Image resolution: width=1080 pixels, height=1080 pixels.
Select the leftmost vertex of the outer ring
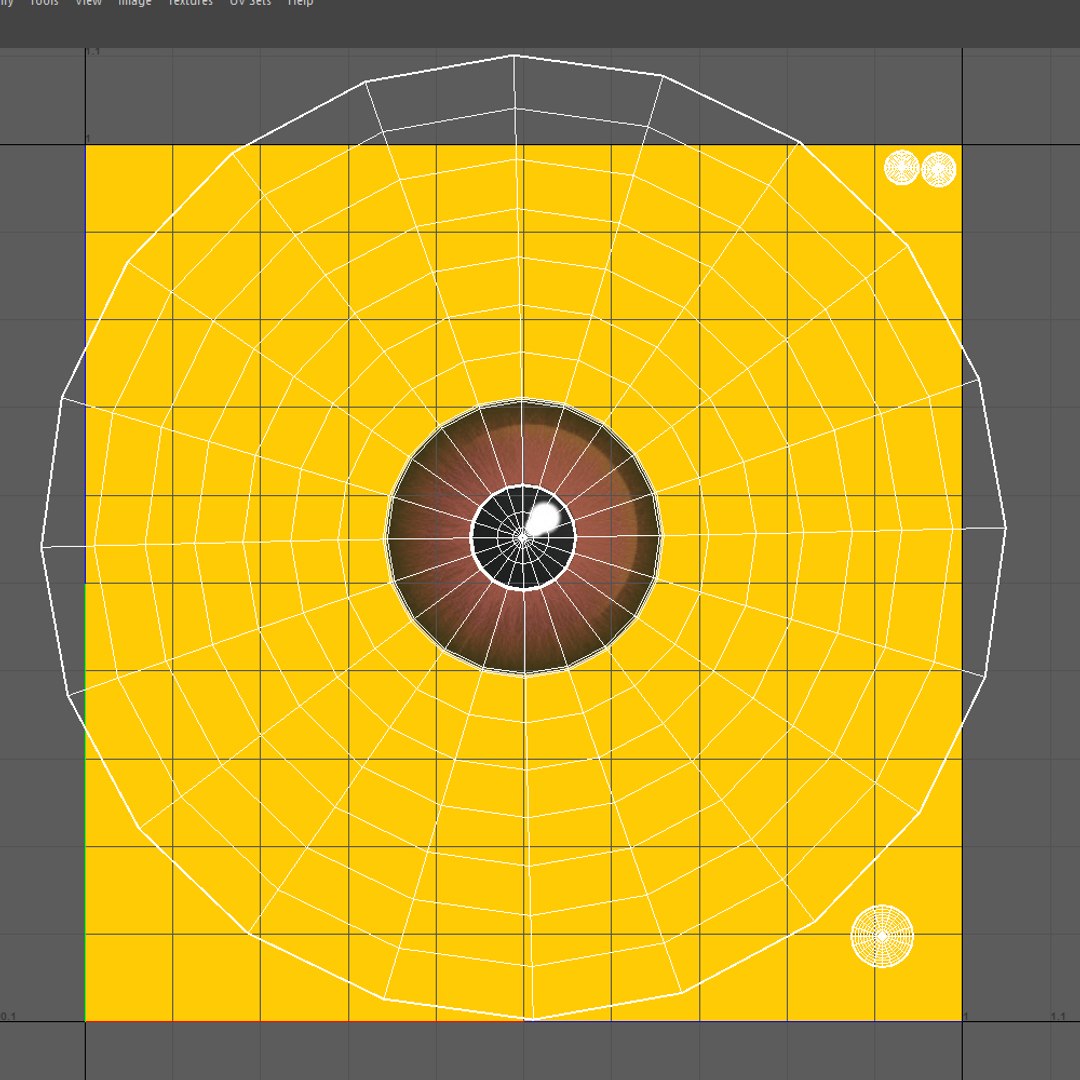coord(42,547)
